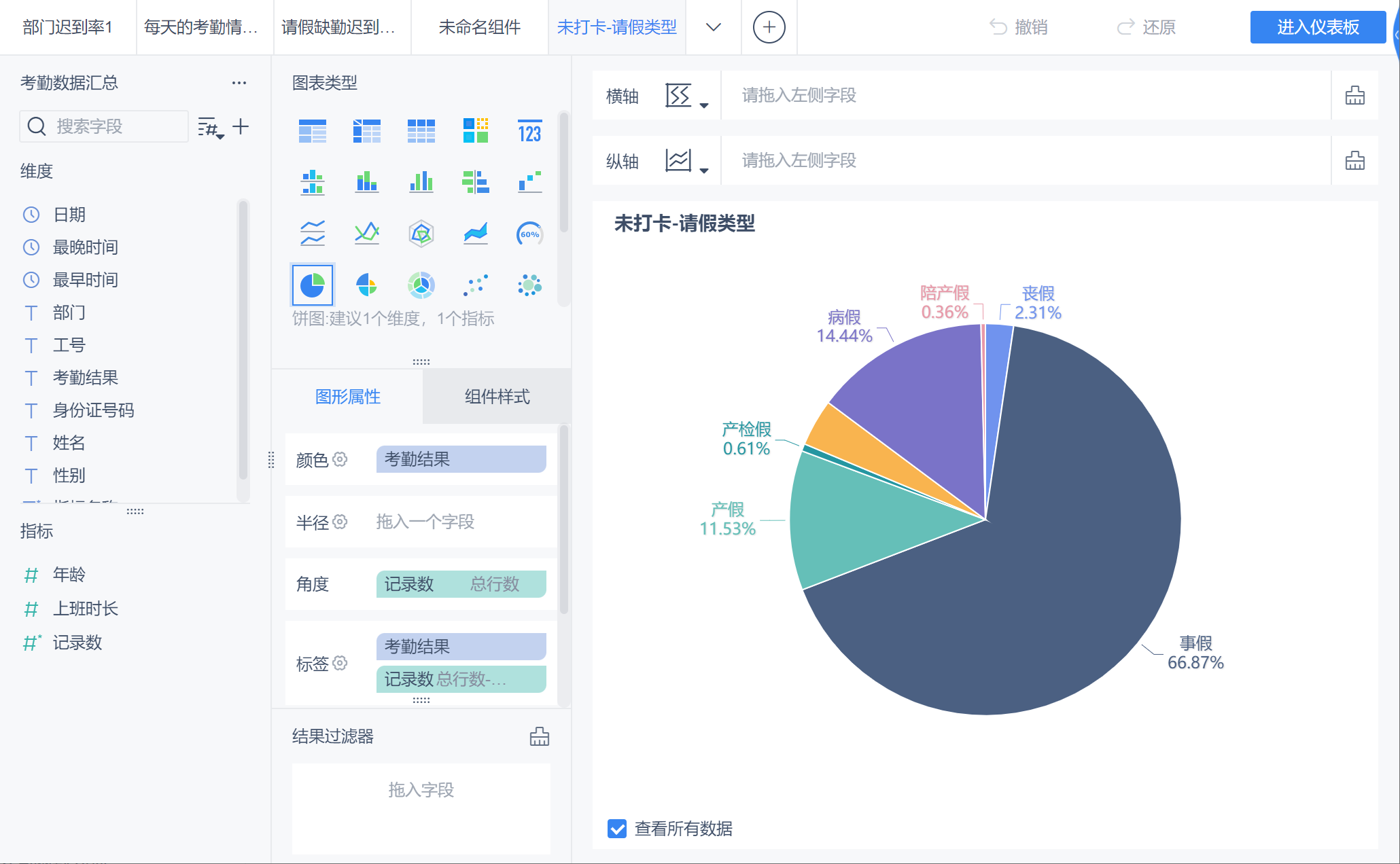Select the pie chart type icon

click(312, 285)
